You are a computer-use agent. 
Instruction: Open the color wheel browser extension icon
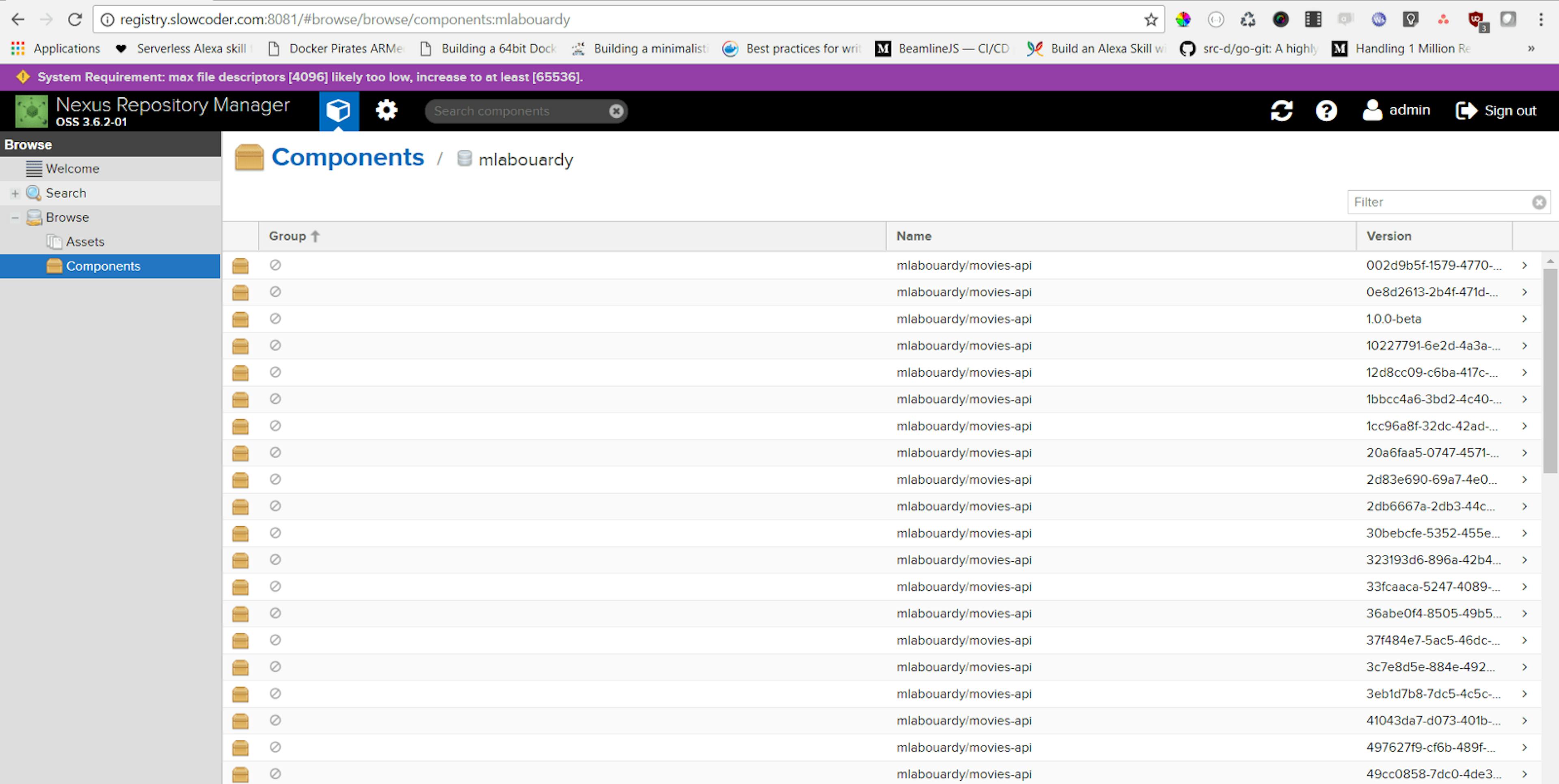(1183, 19)
